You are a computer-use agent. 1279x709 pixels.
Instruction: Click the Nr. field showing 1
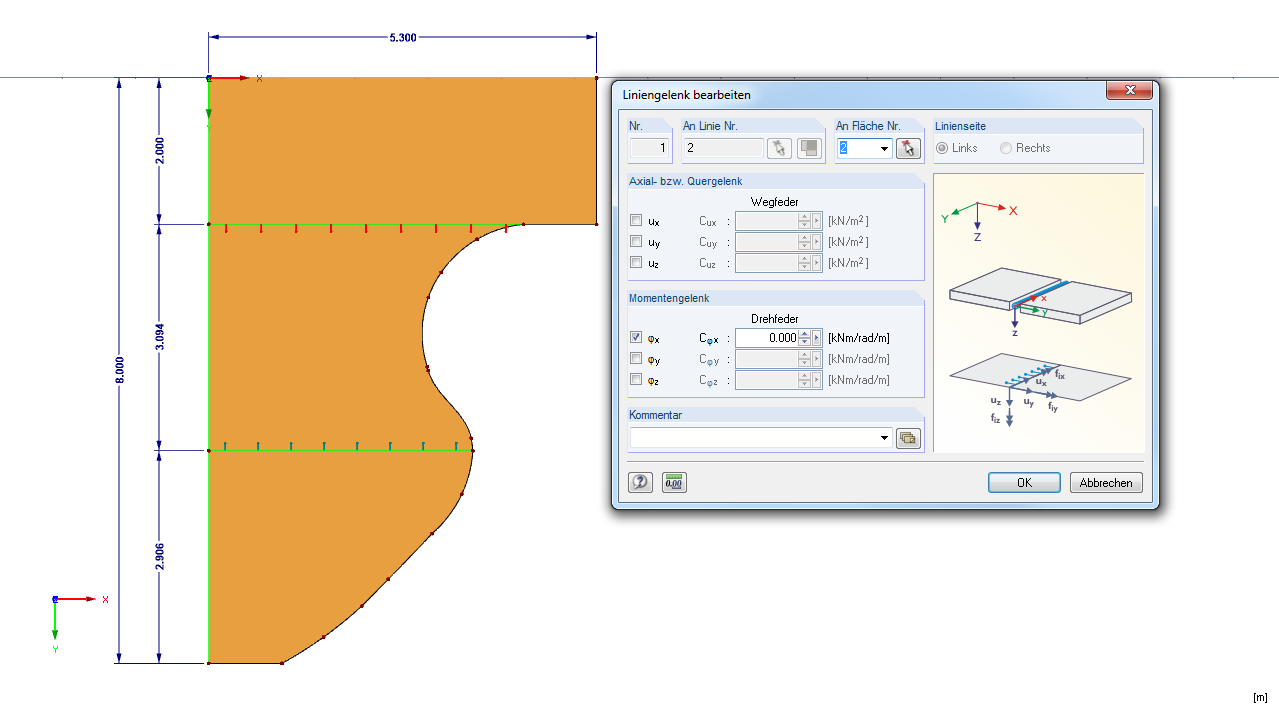click(x=647, y=148)
